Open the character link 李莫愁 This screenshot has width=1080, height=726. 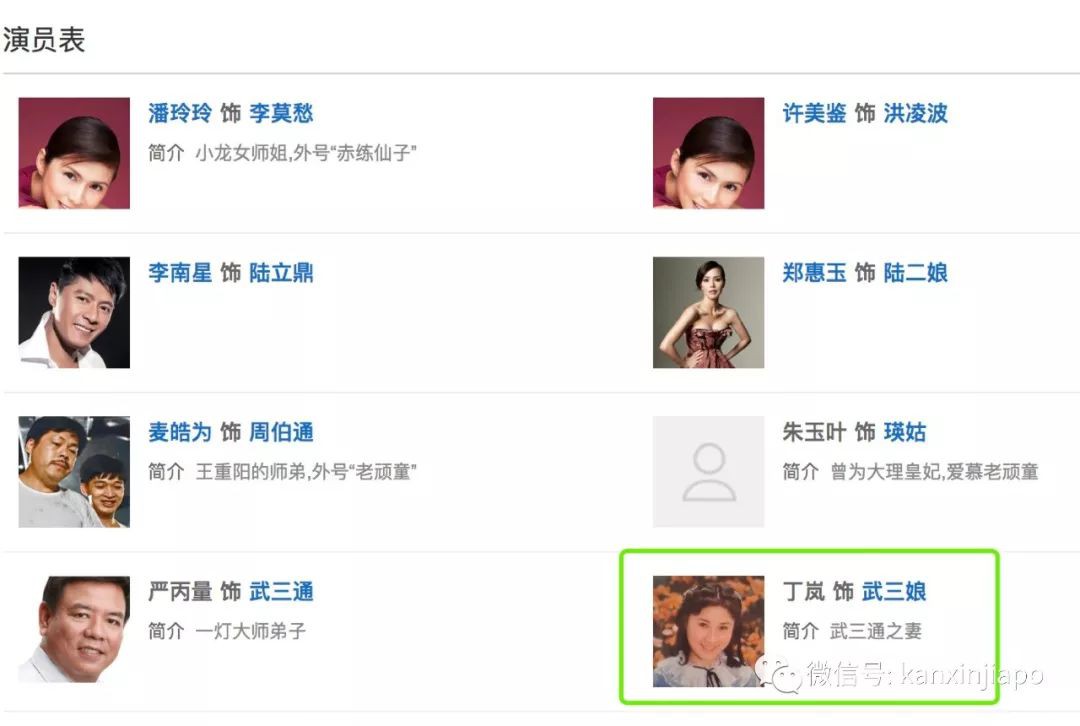(x=281, y=114)
